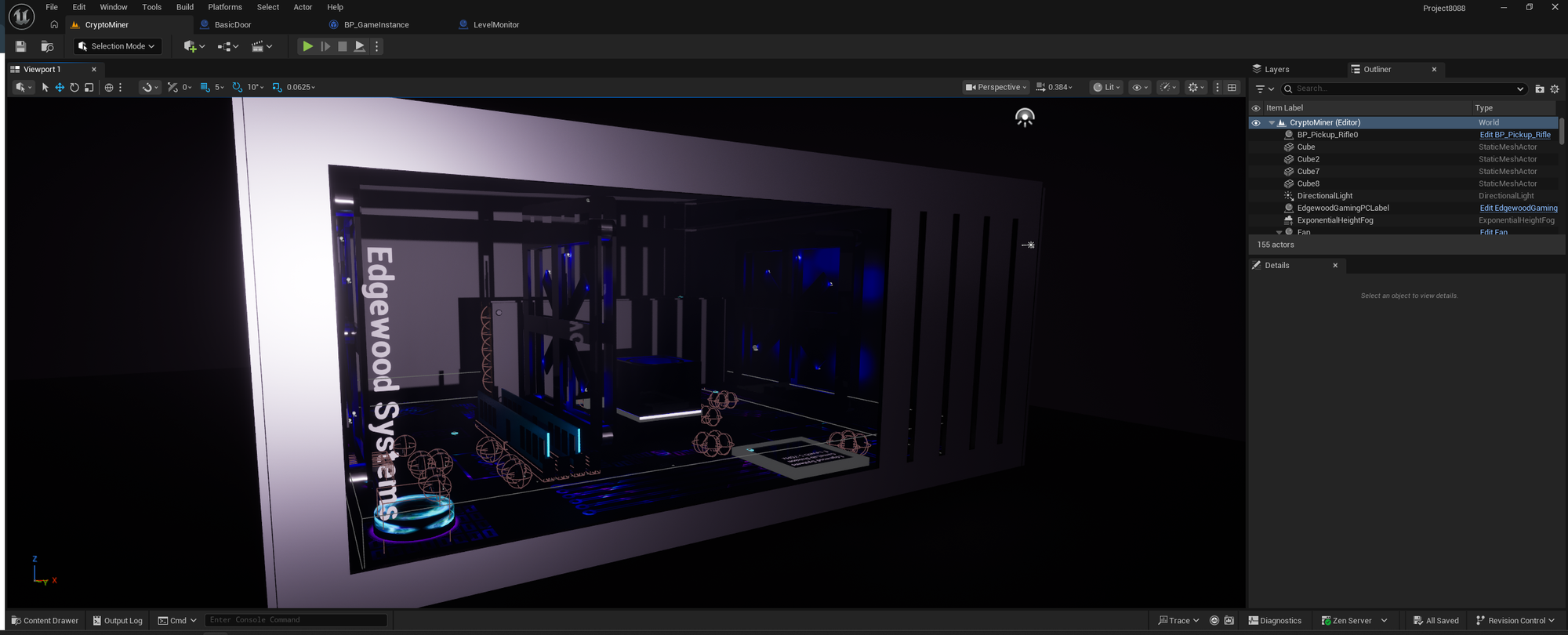Open Revision Control menu
The image size is (1568, 635).
click(x=1515, y=620)
